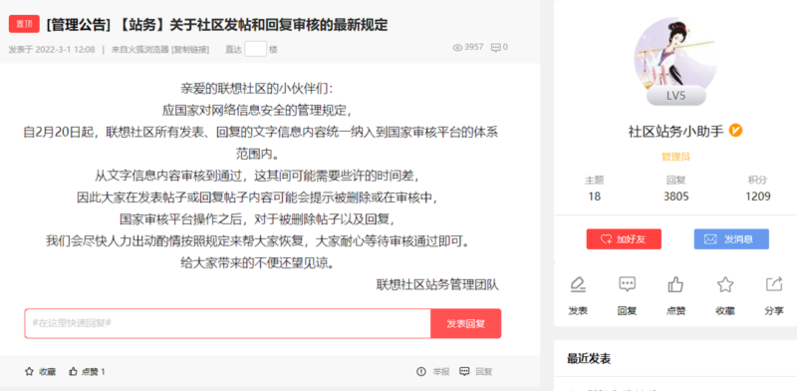Click the red 置顶 pinned tag
Image resolution: width=797 pixels, height=391 pixels.
pyautogui.click(x=24, y=24)
